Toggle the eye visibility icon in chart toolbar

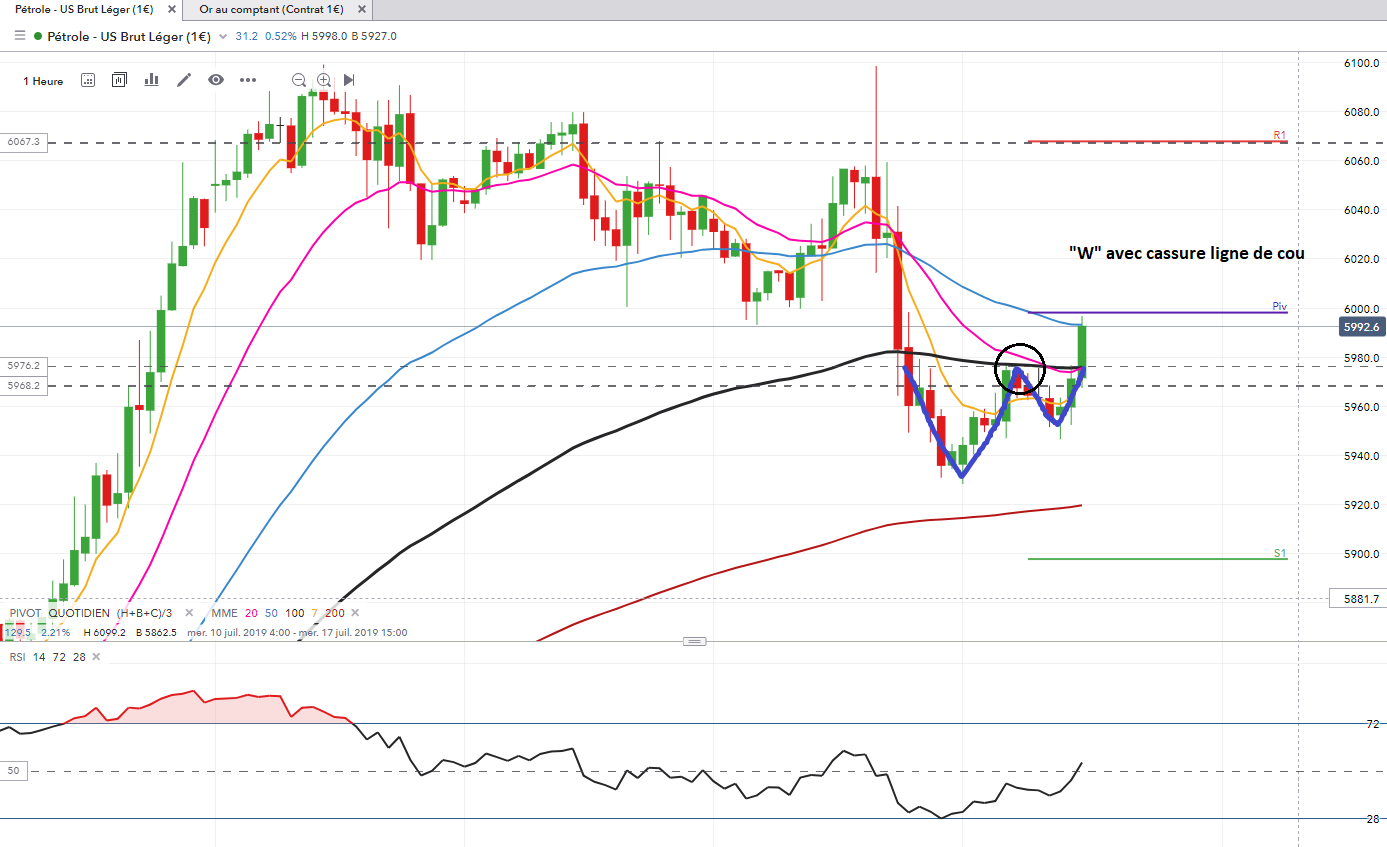point(216,80)
